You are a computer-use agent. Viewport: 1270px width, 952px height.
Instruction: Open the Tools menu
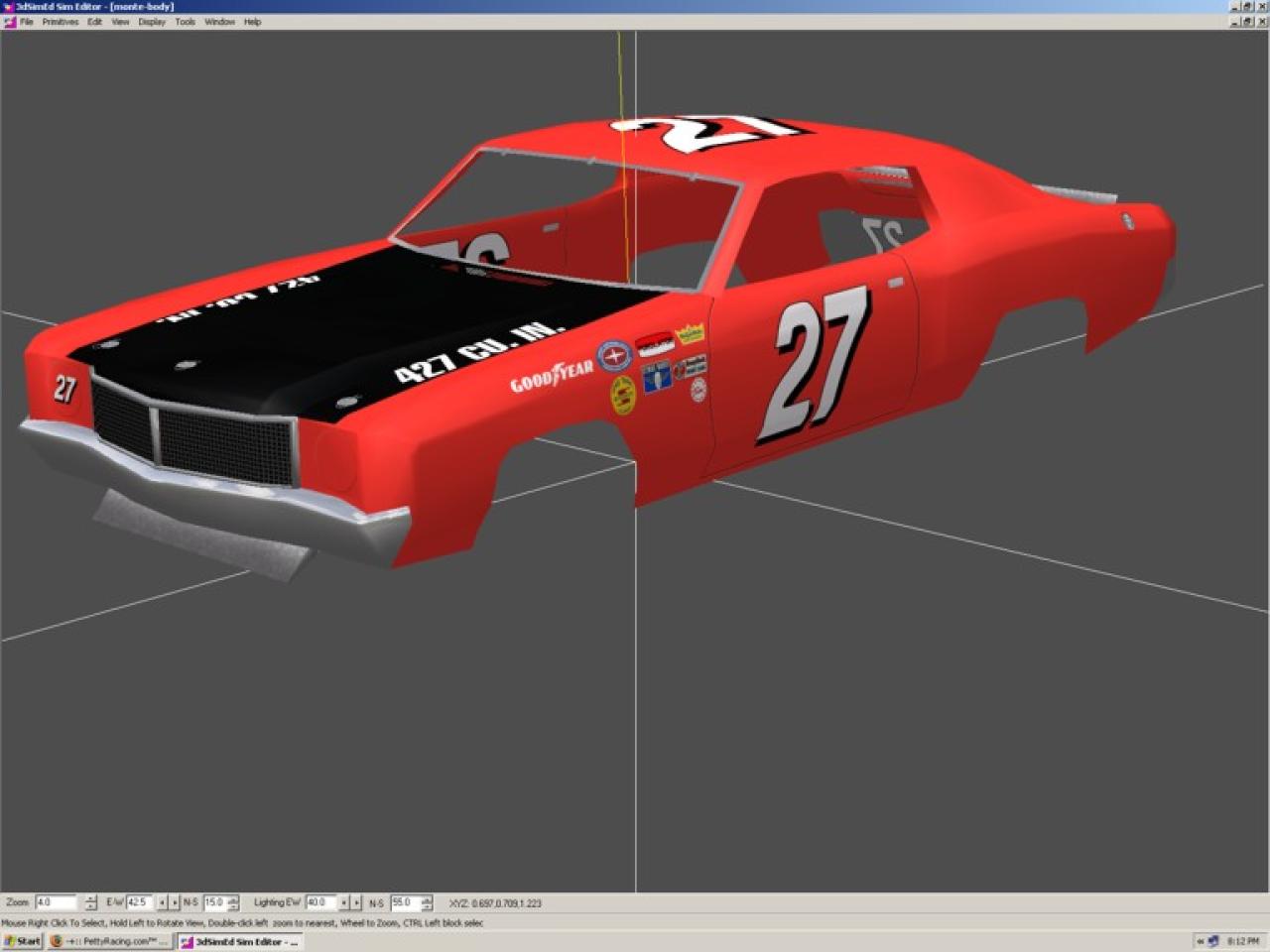[x=186, y=22]
